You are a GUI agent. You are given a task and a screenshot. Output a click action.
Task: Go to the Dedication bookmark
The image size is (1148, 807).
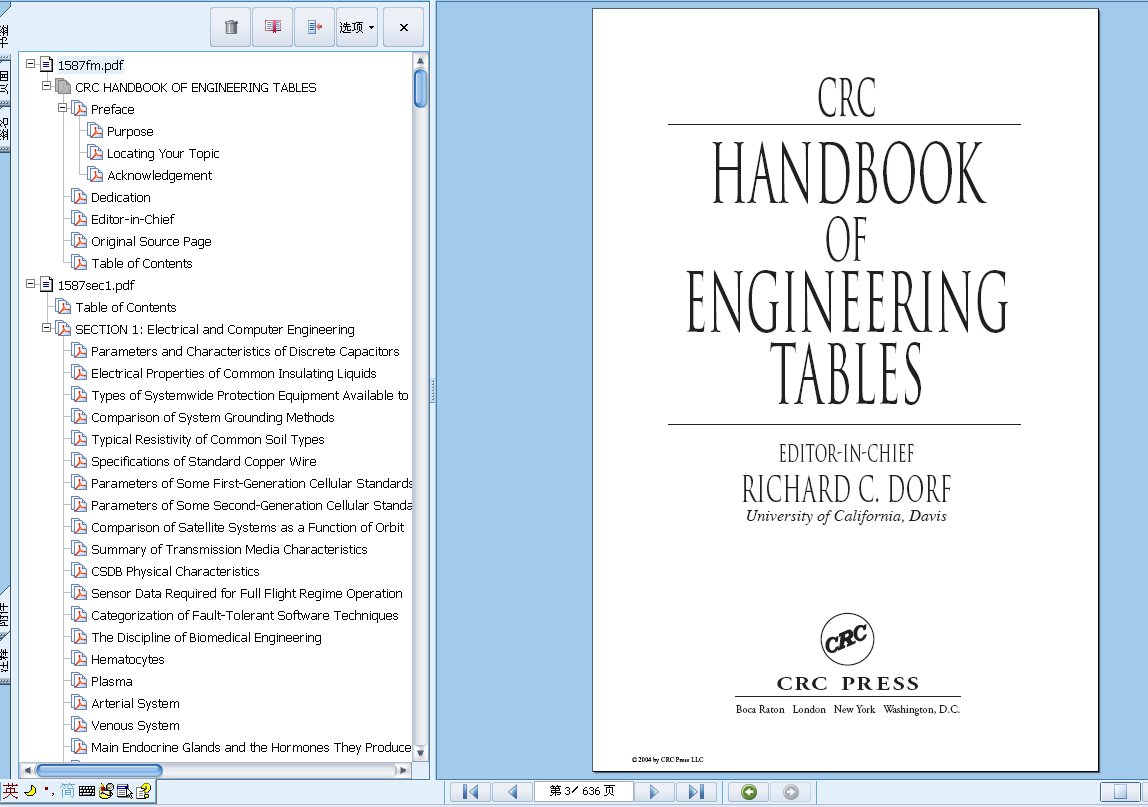point(120,198)
